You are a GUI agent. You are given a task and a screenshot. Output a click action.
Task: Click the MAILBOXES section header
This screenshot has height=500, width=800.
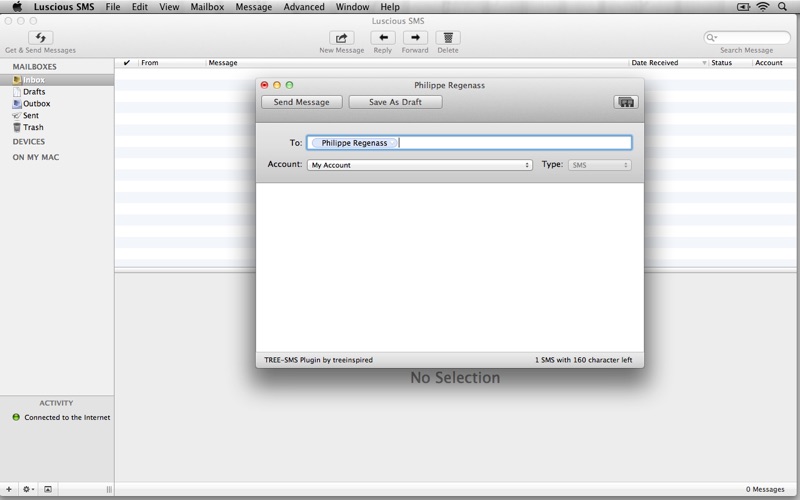(x=35, y=67)
